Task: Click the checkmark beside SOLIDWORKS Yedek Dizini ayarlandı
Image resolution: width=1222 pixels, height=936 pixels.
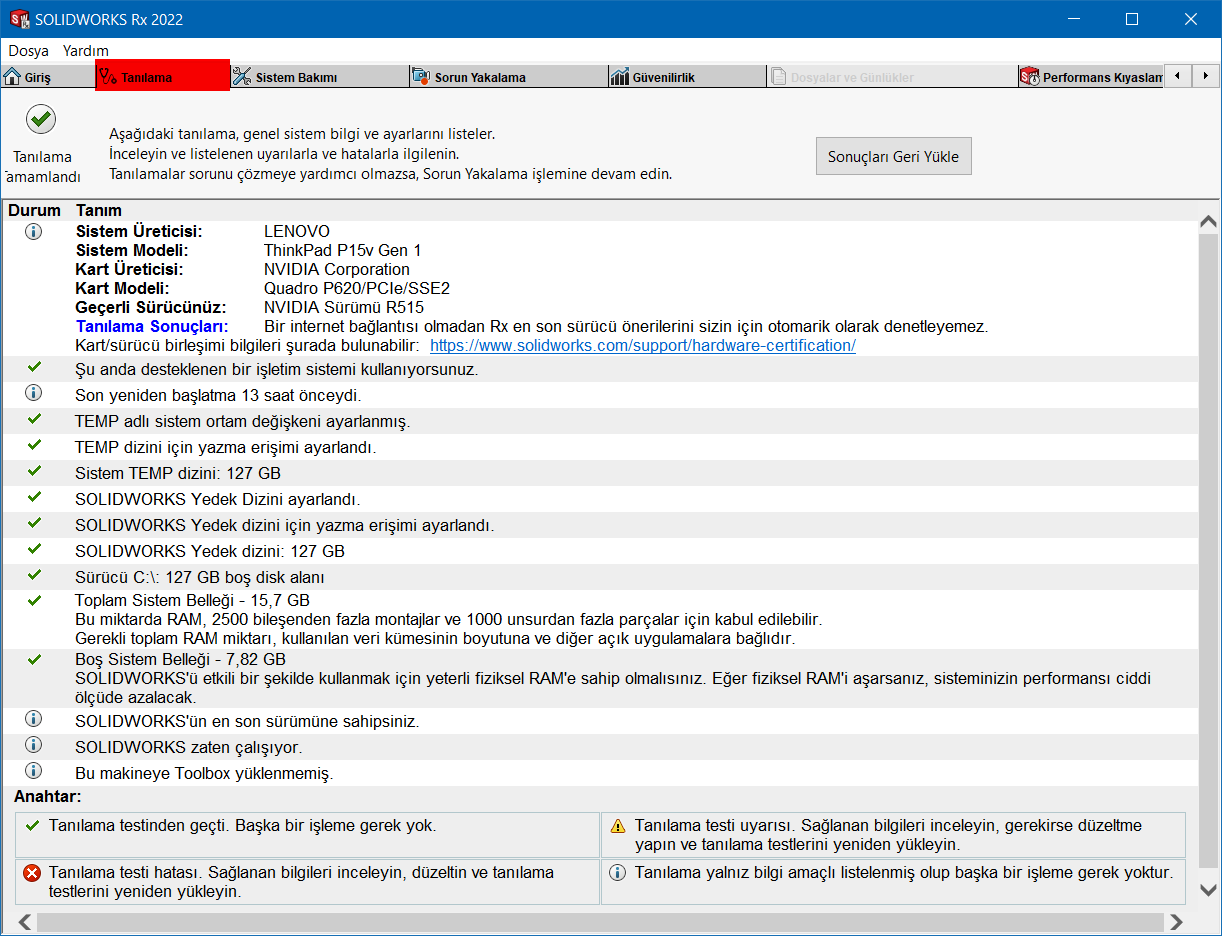Action: 34,498
